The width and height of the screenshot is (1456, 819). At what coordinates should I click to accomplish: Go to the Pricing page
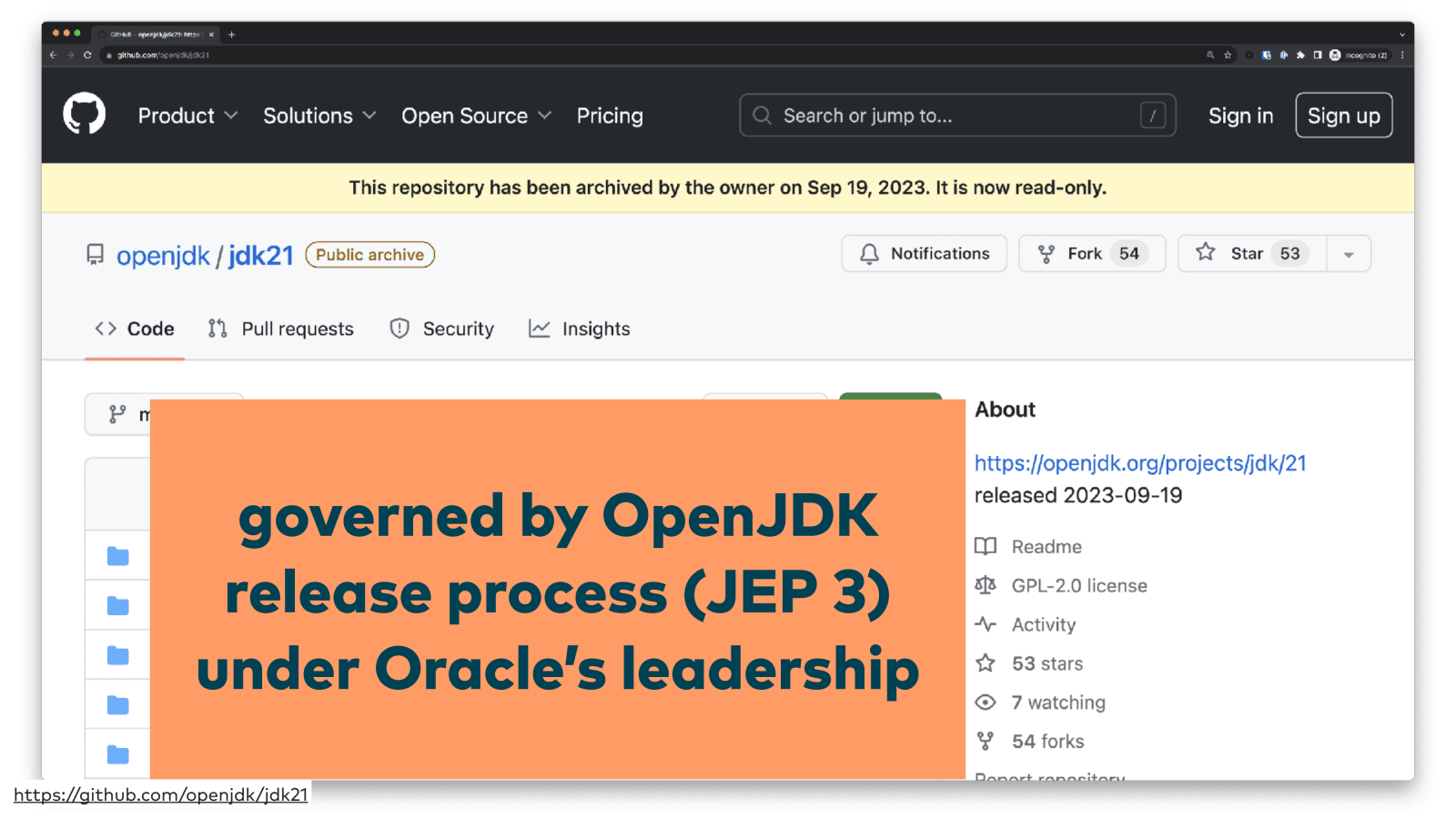pyautogui.click(x=610, y=116)
